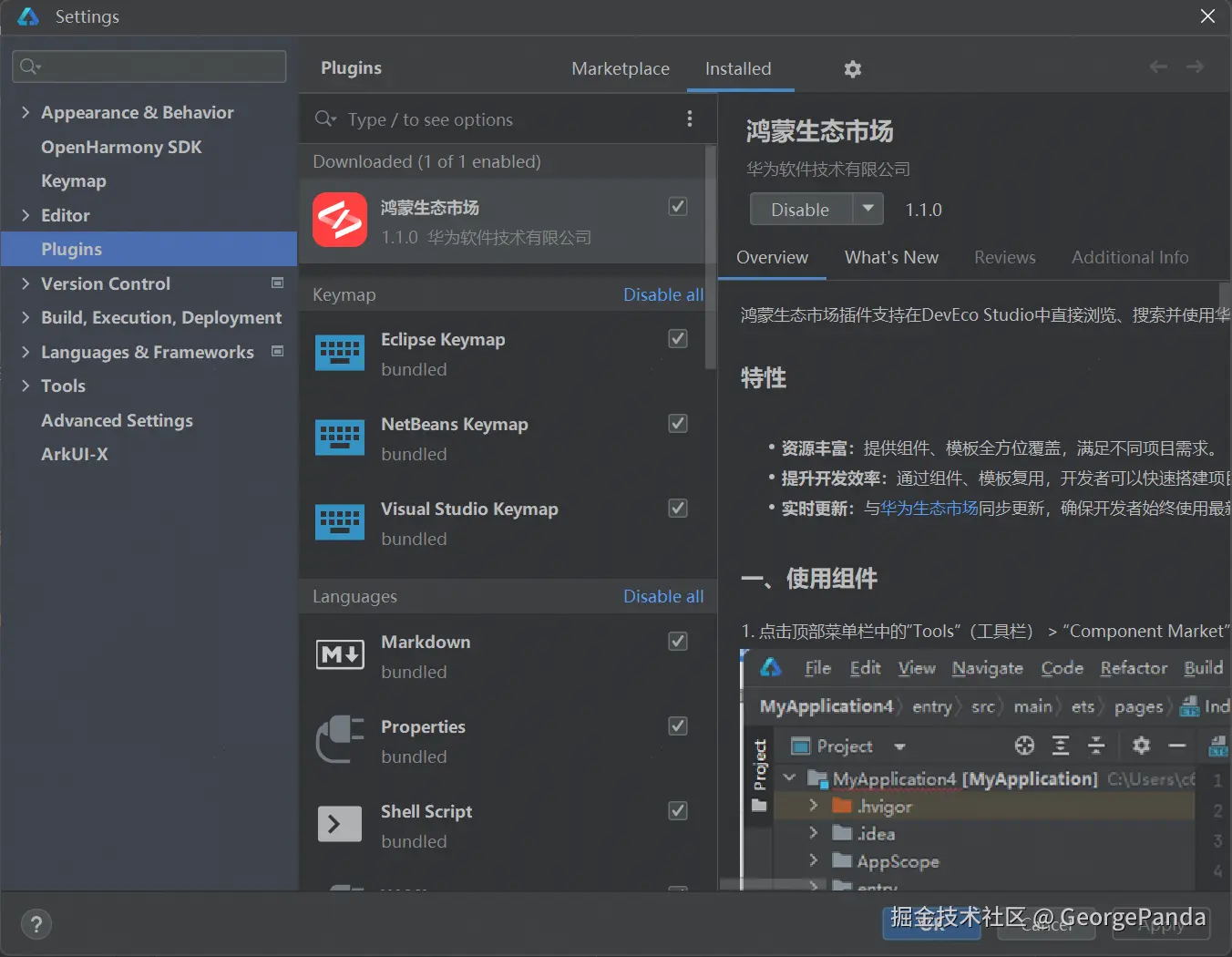Click the Visual Studio Keymap keyboard icon
Screen dimensions: 1232x957
(x=340, y=522)
